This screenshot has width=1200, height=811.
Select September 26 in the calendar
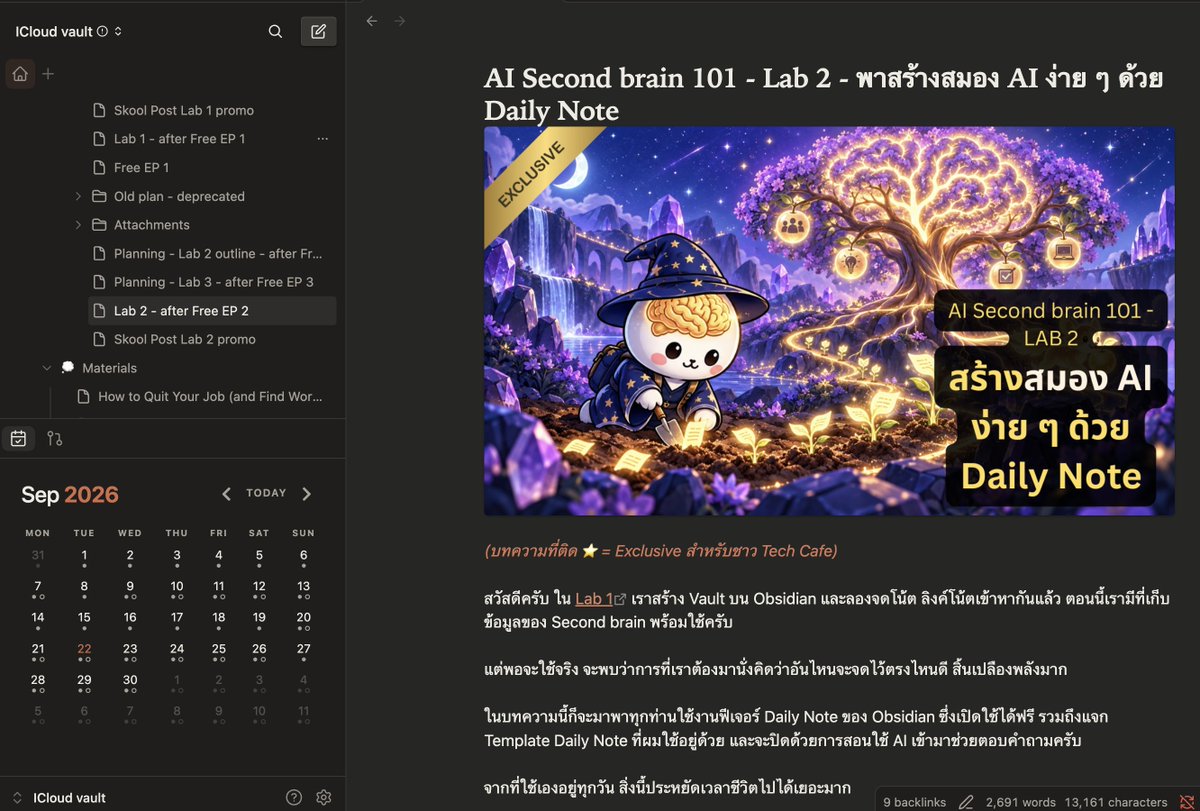[x=259, y=651]
